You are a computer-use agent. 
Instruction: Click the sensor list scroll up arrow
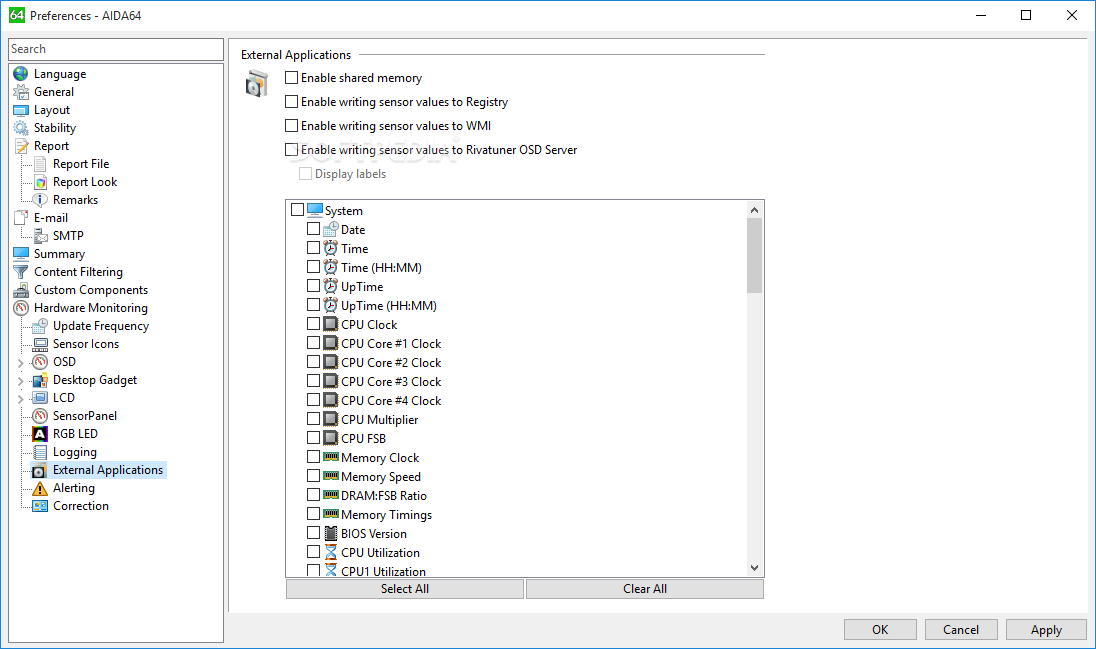[754, 210]
